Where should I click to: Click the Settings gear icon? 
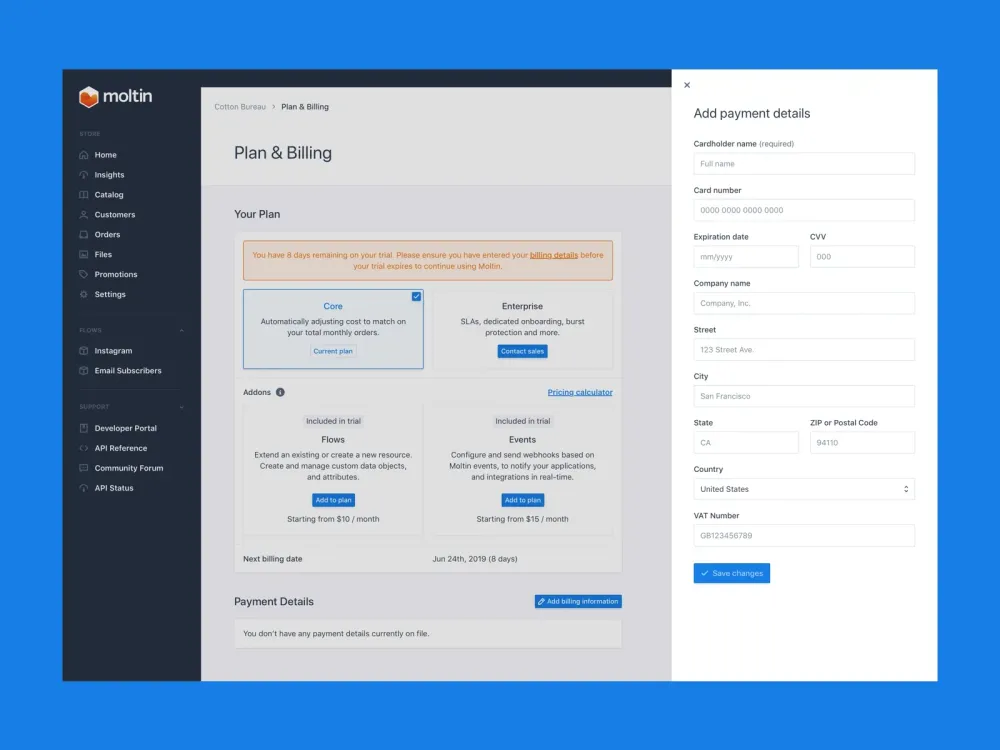click(84, 295)
